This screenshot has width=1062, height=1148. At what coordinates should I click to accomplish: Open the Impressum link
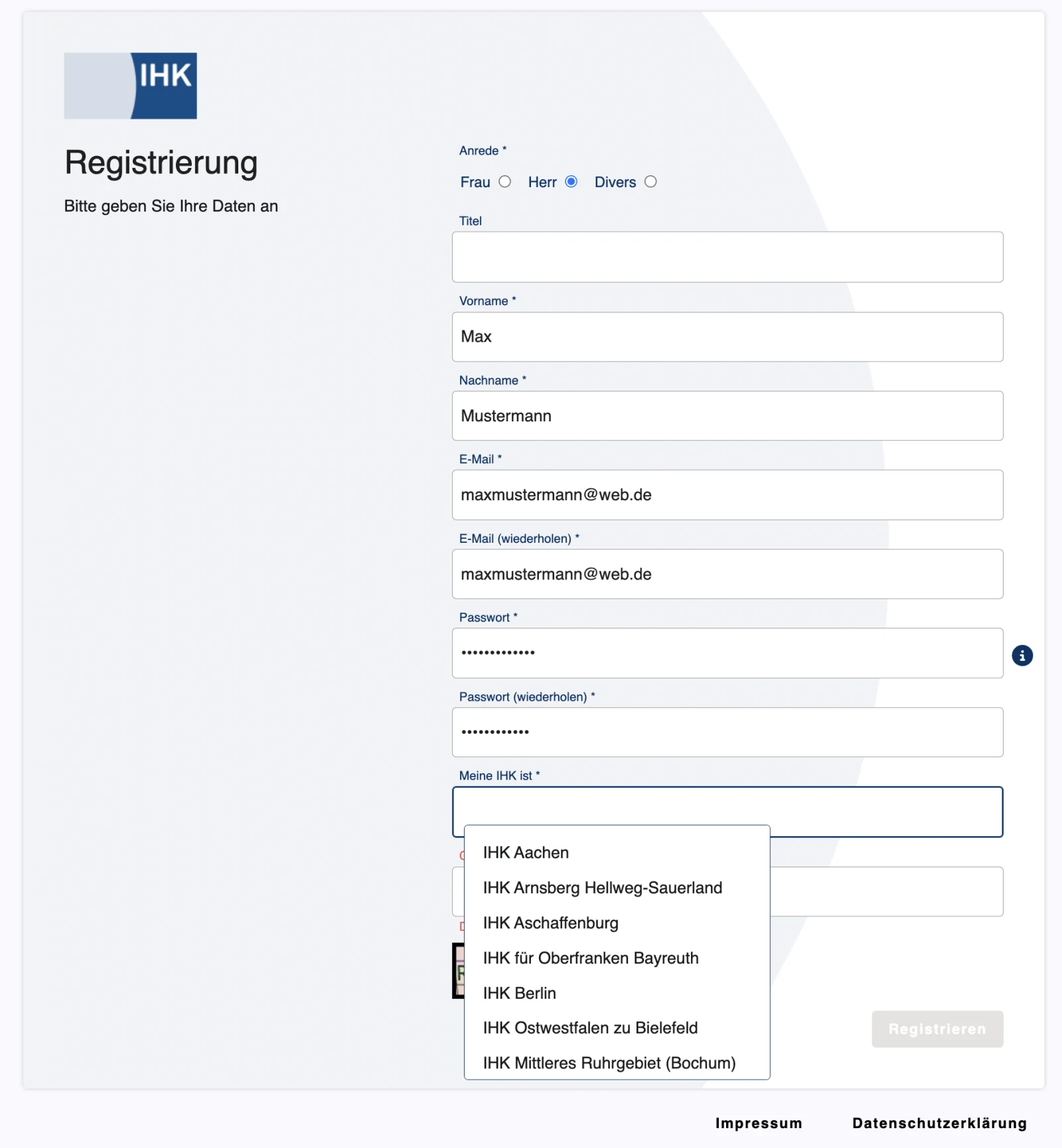click(x=759, y=1123)
